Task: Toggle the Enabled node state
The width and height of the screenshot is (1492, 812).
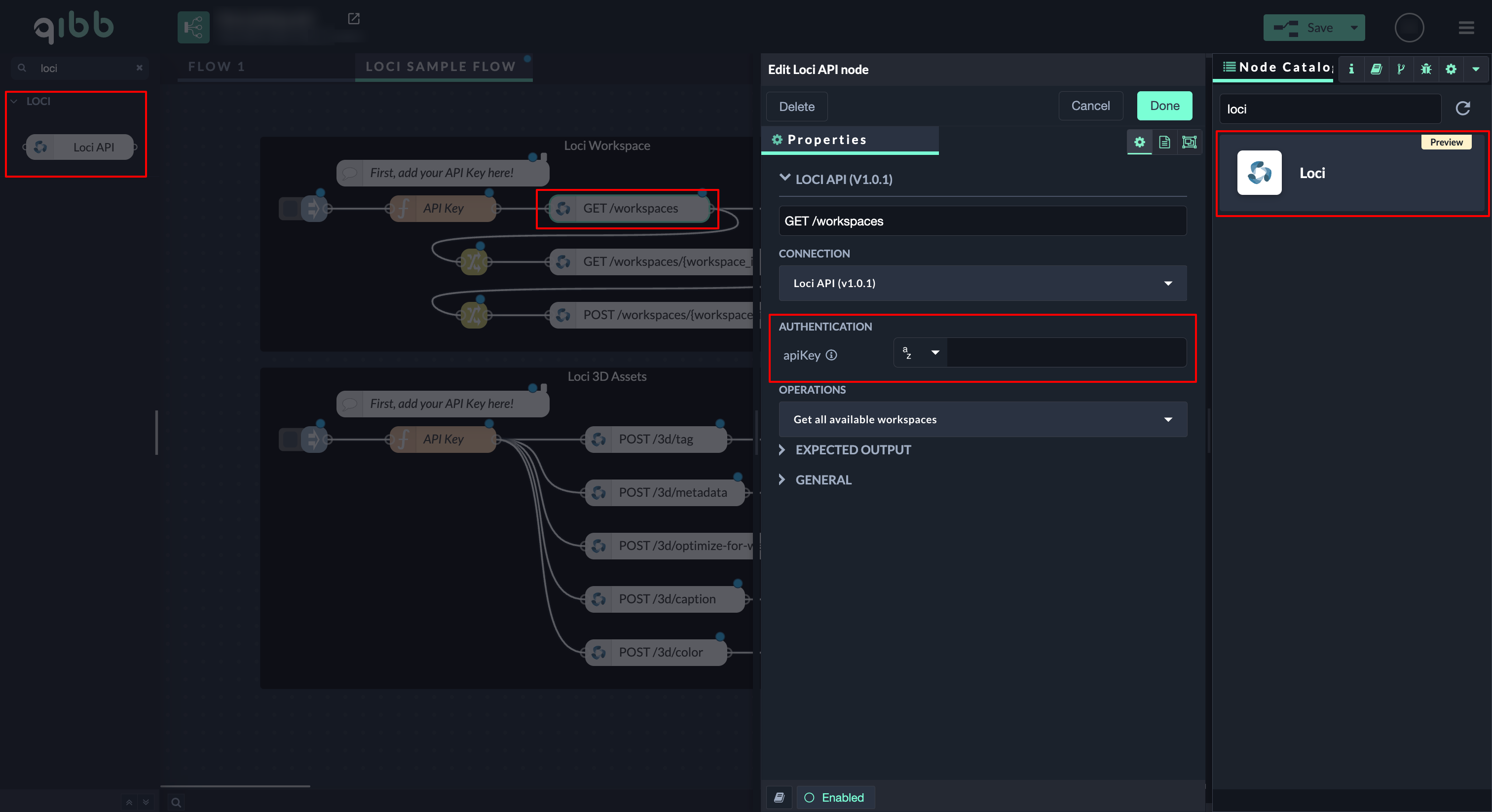Action: point(835,798)
